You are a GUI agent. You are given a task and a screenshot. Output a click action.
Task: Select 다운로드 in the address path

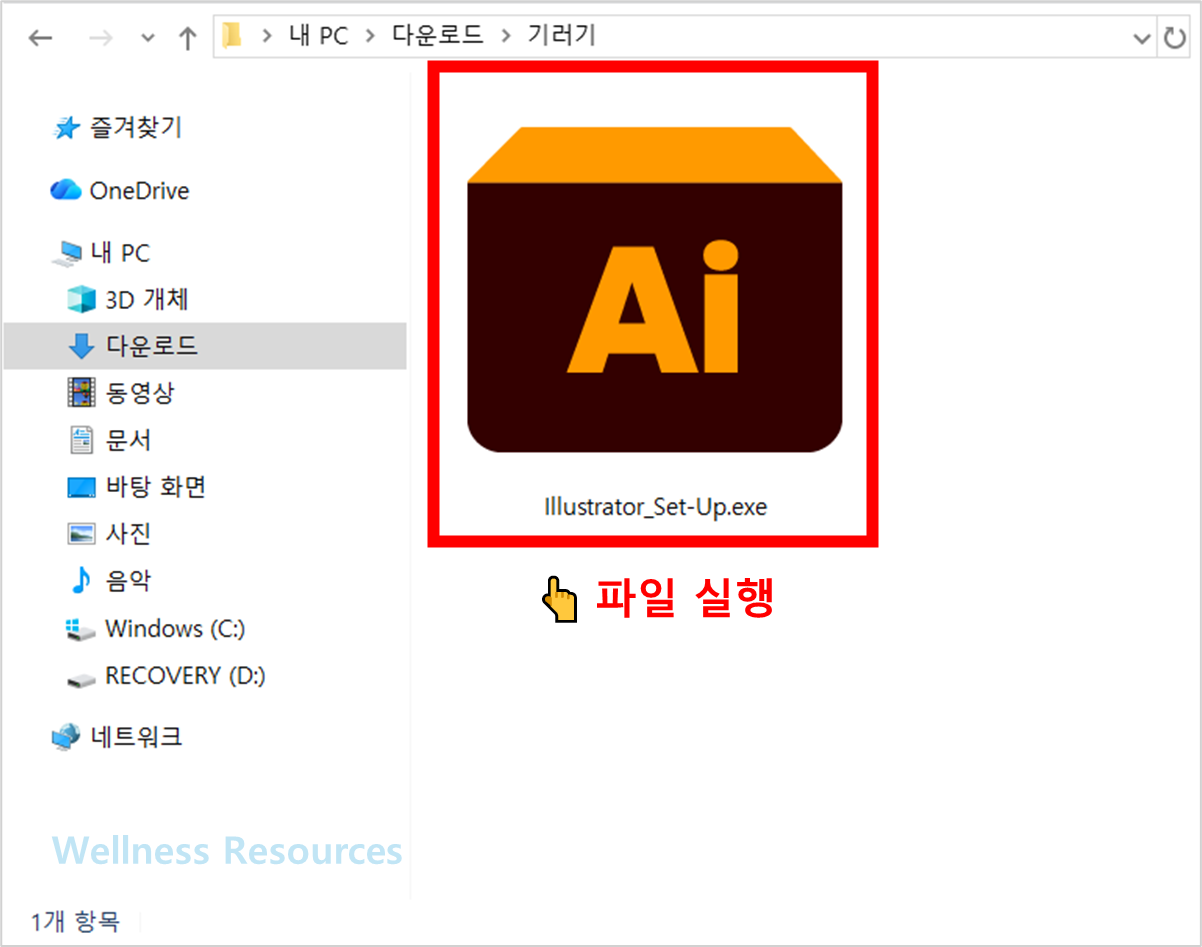pyautogui.click(x=437, y=37)
